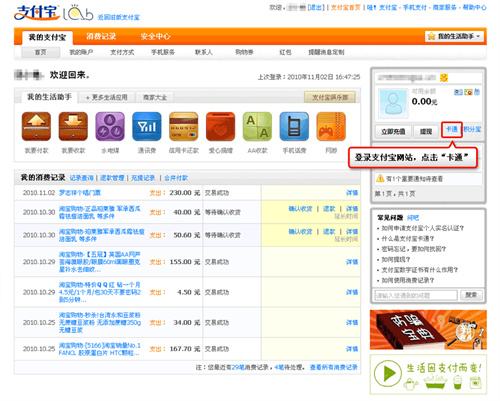Open the 帮助中心 help link
This screenshot has width=500, height=401.
[x=474, y=7]
